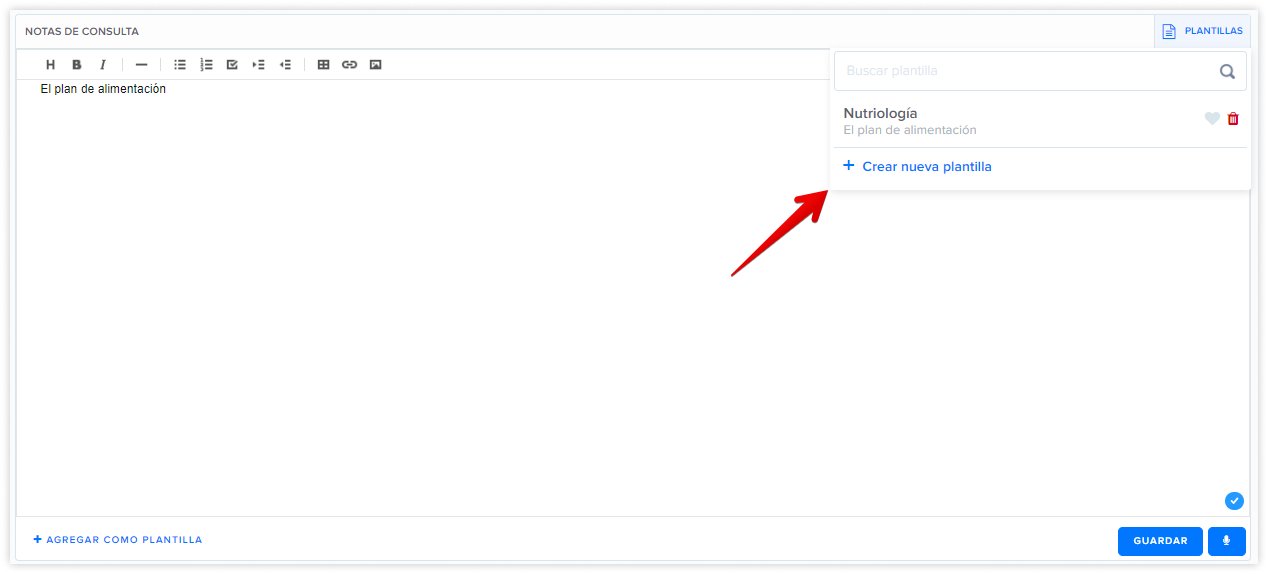Toggle bold formatting in notes editor

(77, 65)
